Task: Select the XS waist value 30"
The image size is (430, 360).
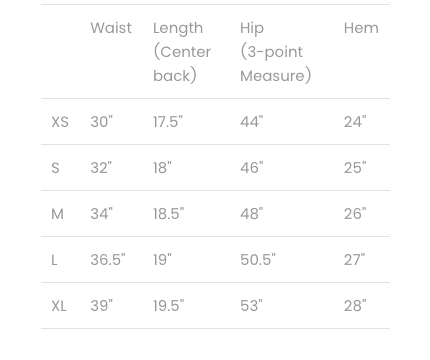Action: coord(102,122)
